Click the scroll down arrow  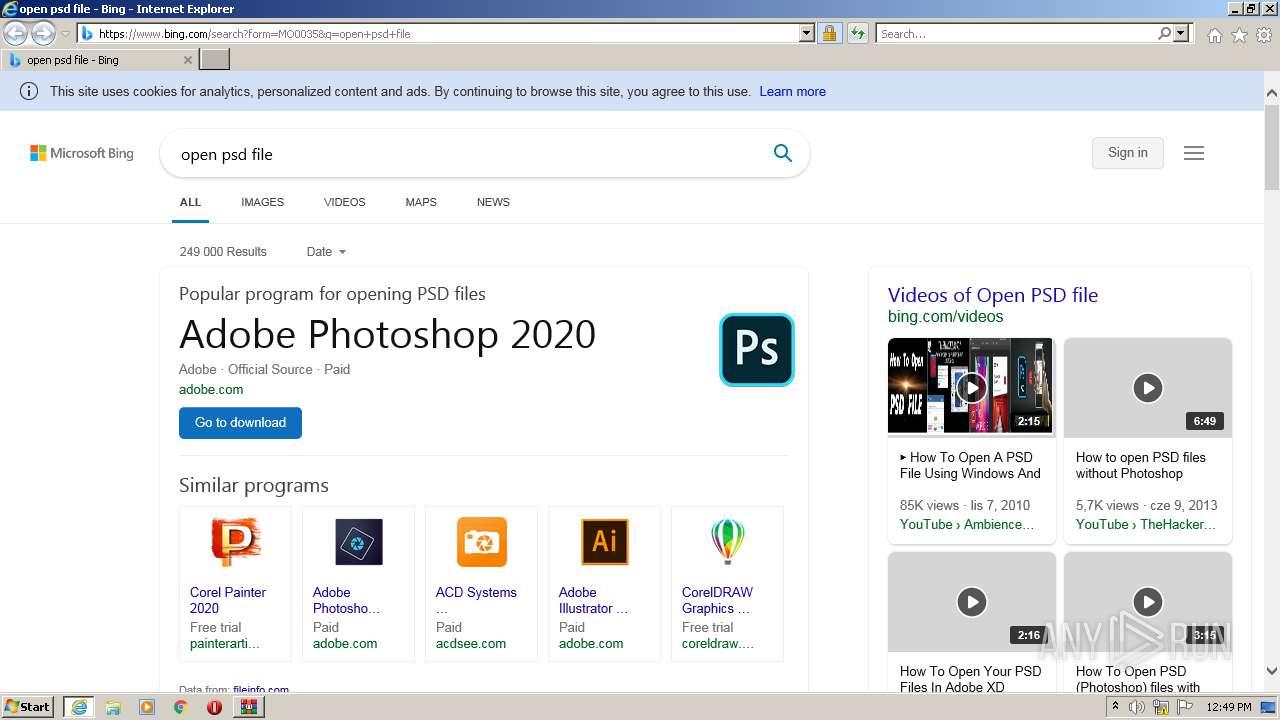pyautogui.click(x=1272, y=672)
